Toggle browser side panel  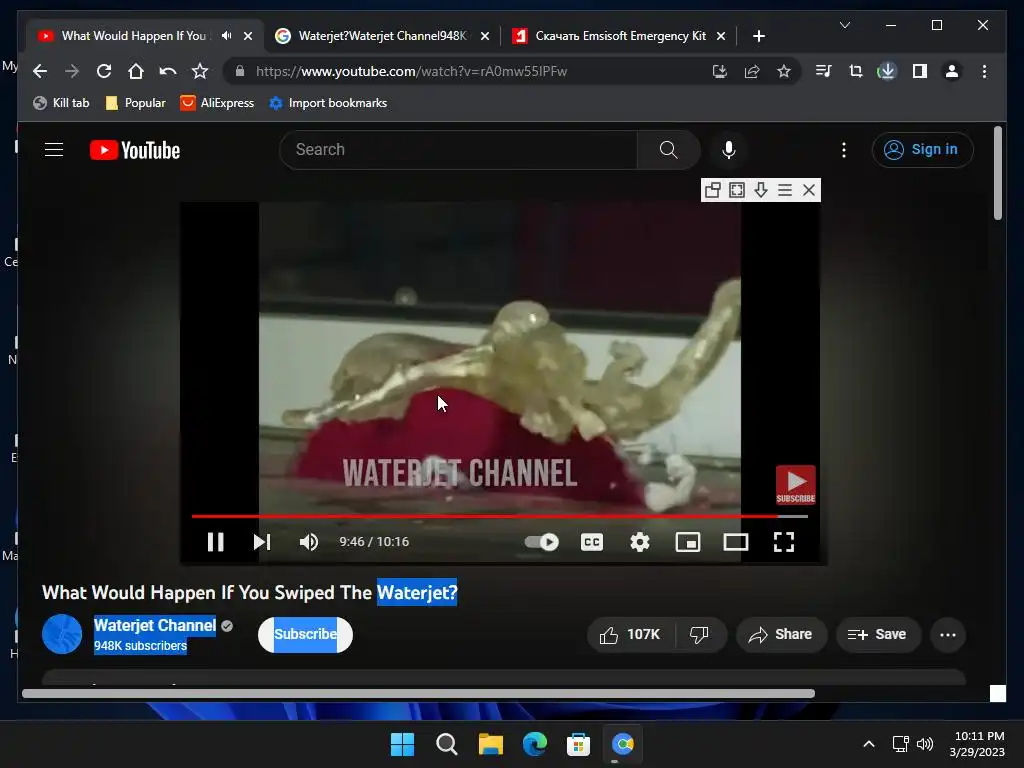tap(920, 71)
